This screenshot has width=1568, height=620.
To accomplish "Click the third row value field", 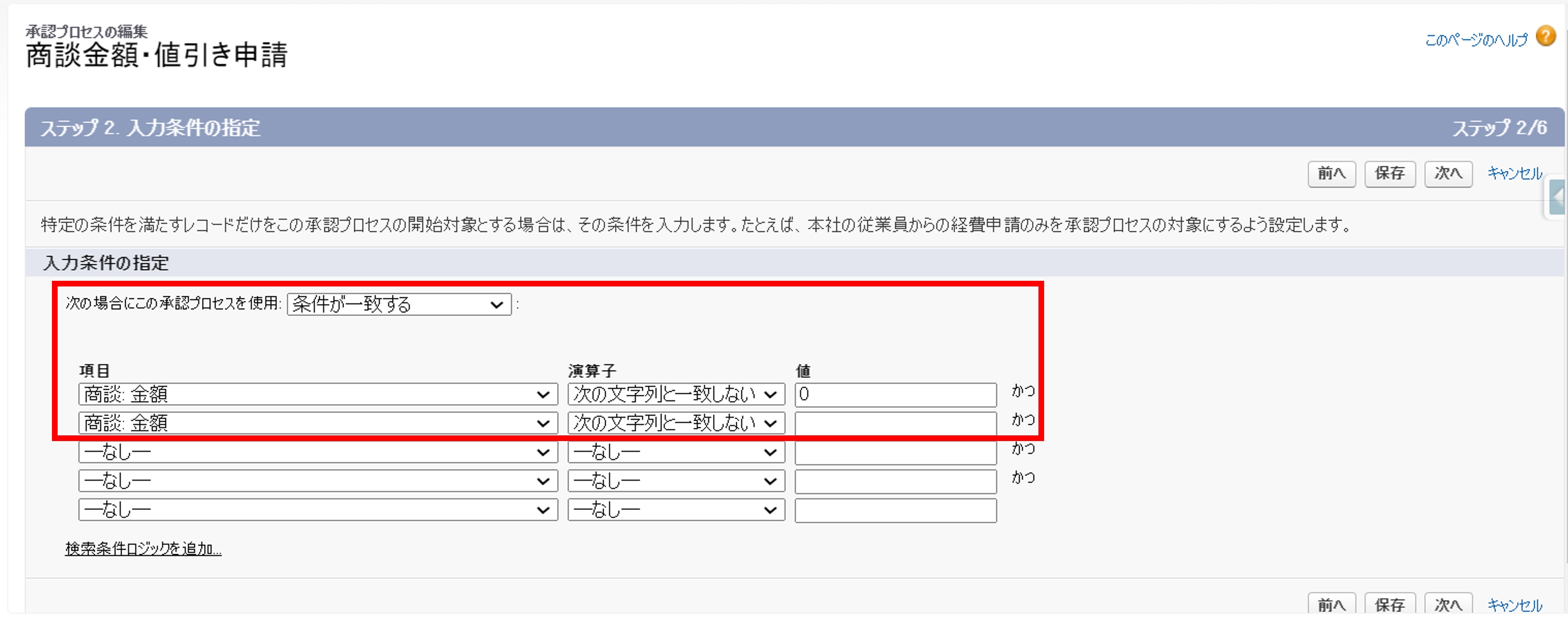I will pos(895,453).
